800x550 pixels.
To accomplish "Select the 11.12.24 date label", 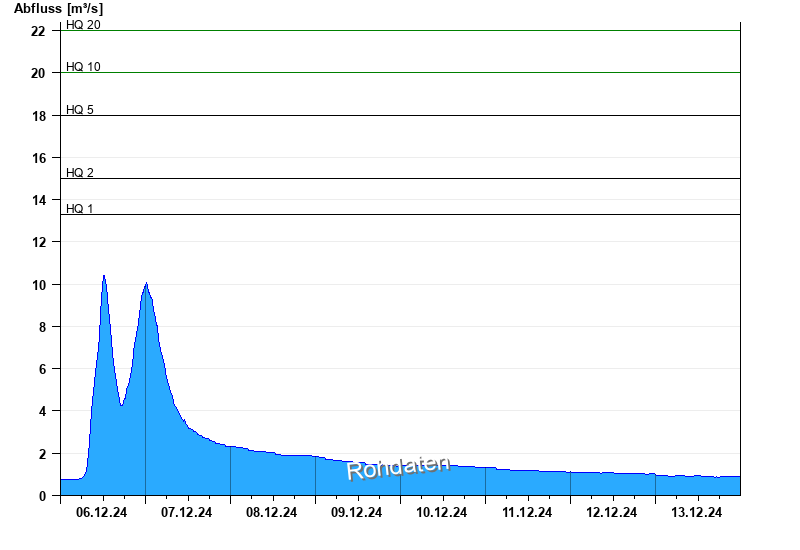I will click(x=527, y=512).
